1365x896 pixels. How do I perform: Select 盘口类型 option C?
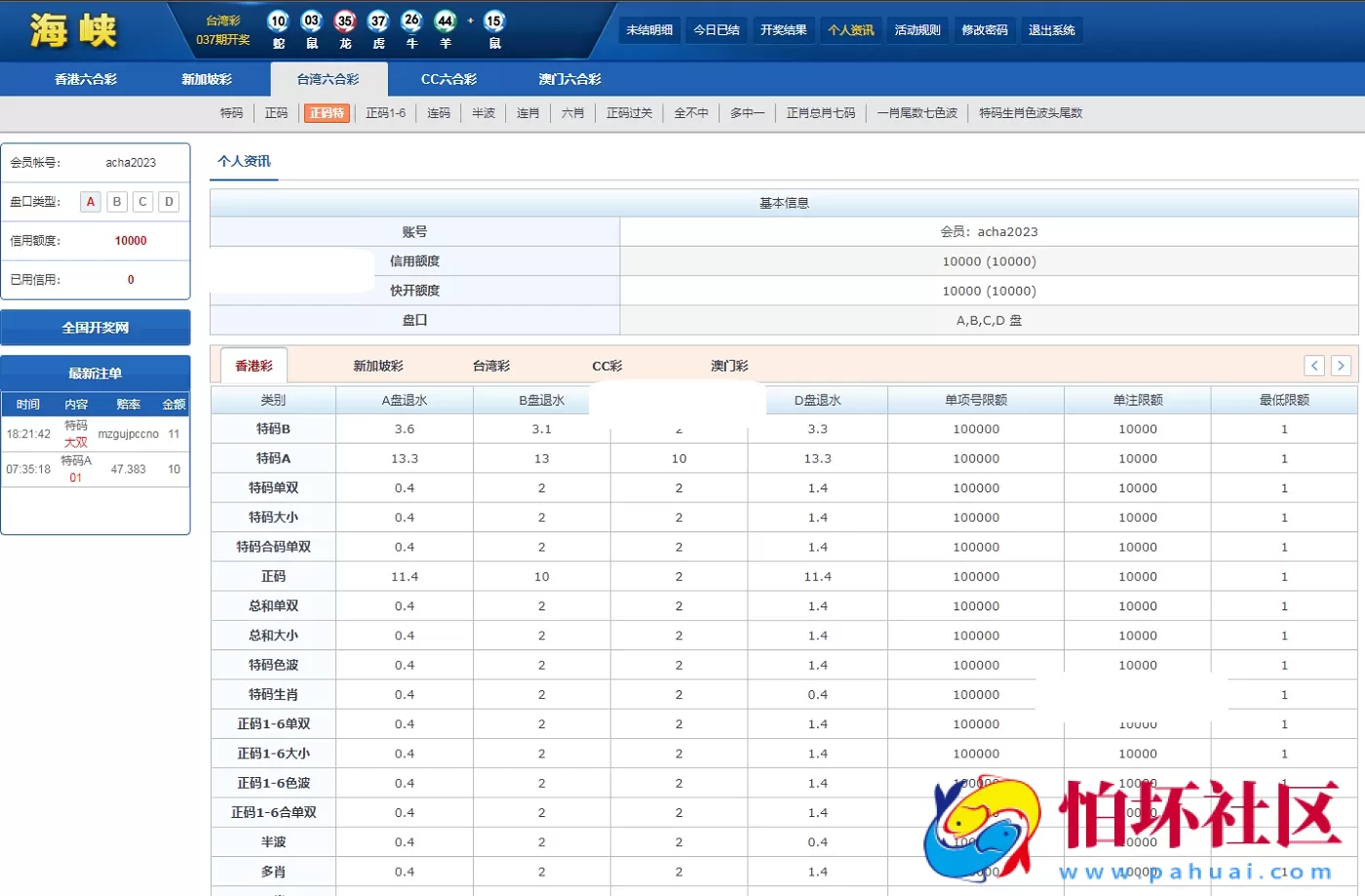coord(141,202)
